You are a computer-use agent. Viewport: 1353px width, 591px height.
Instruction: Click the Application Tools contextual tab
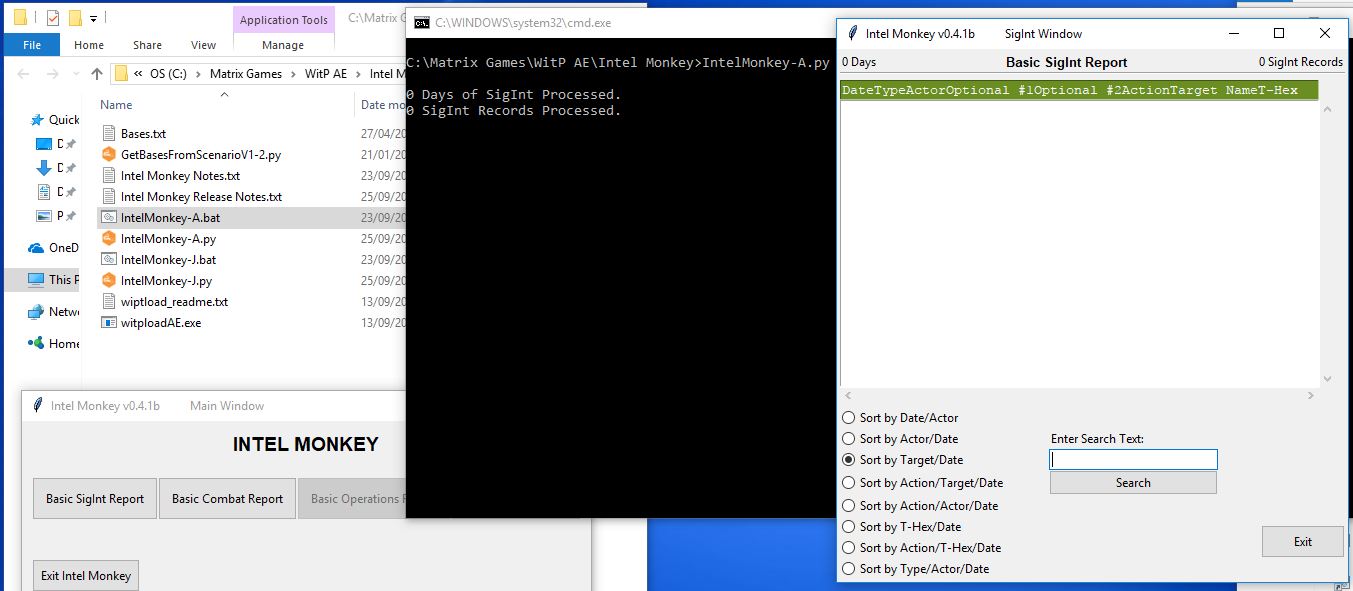pyautogui.click(x=283, y=20)
